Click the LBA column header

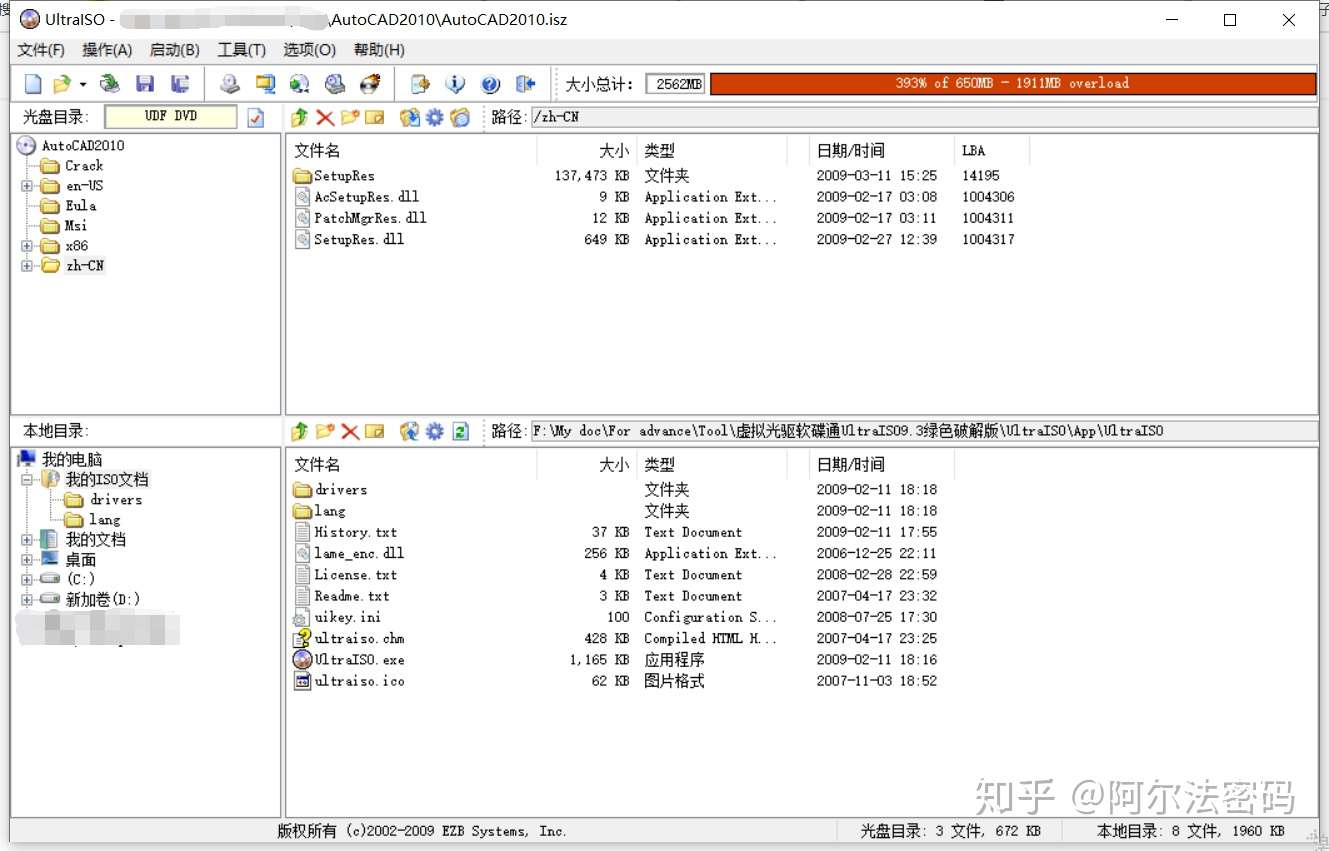[991, 151]
